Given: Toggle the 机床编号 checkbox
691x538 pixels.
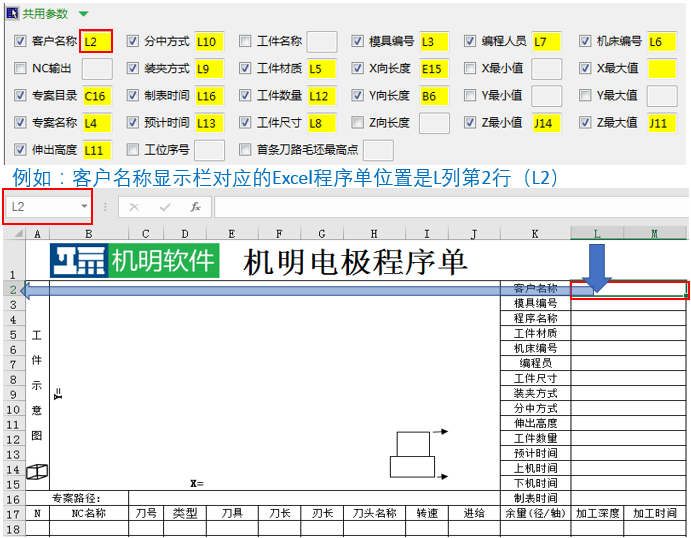Looking at the screenshot, I should (585, 41).
